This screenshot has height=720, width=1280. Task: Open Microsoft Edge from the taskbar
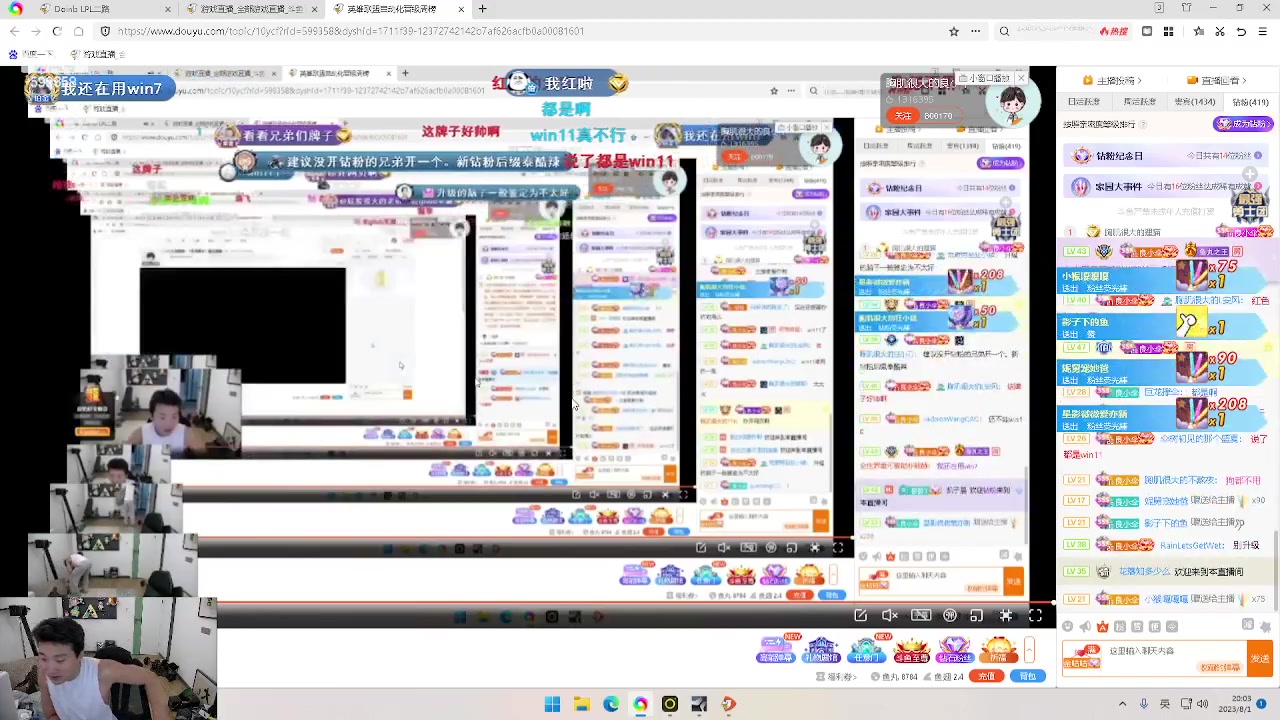coord(611,704)
